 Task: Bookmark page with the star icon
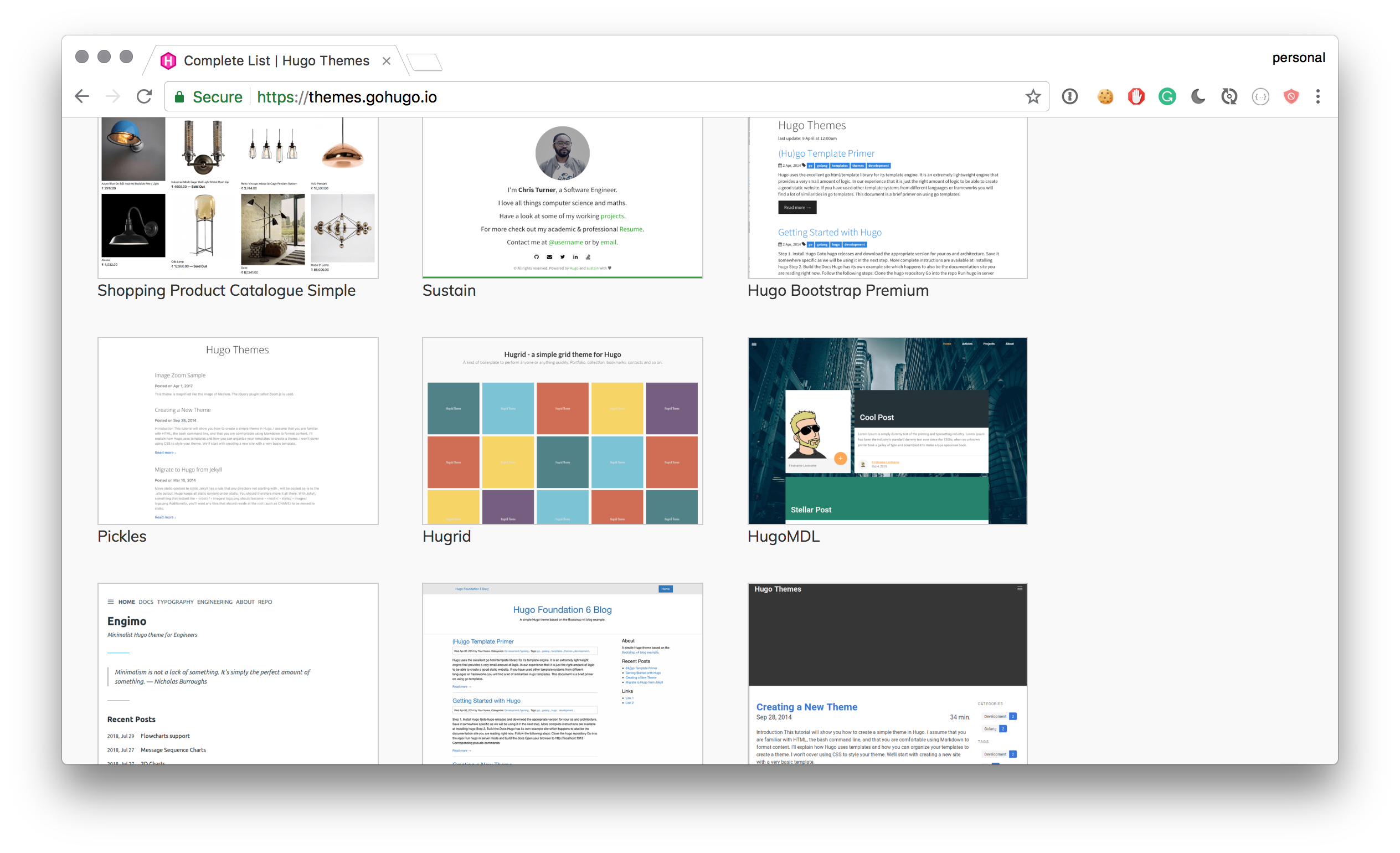point(1032,96)
